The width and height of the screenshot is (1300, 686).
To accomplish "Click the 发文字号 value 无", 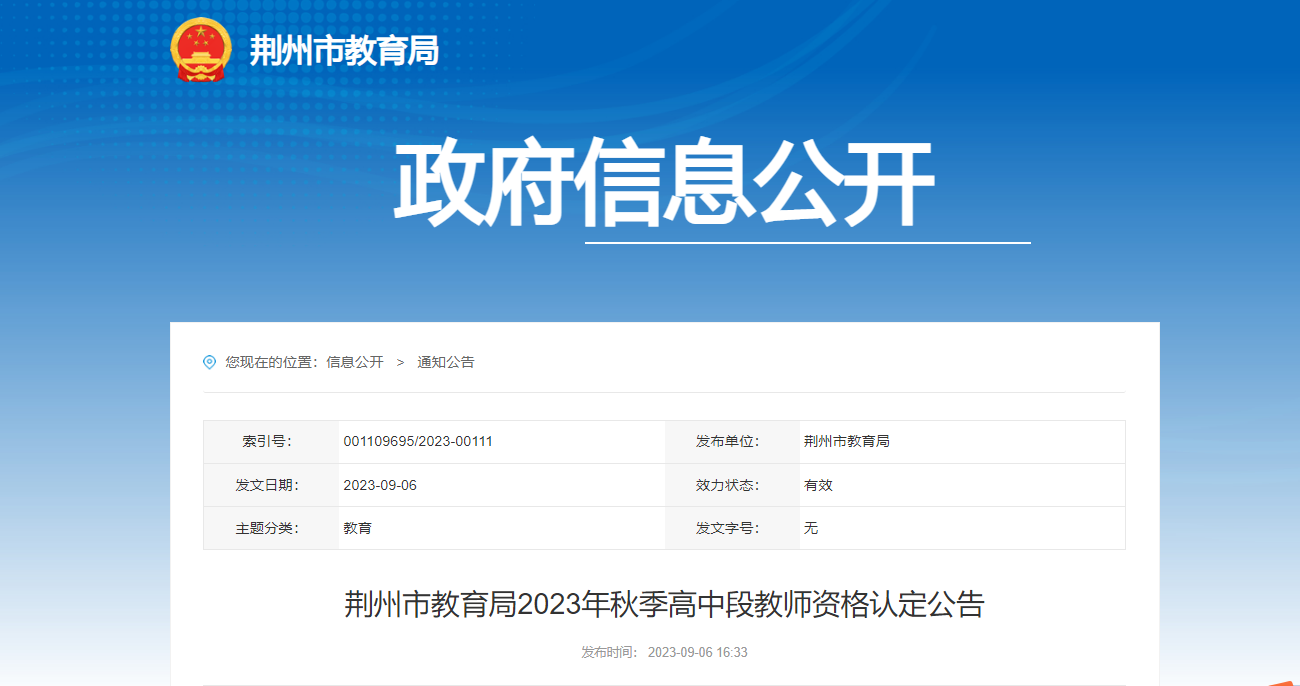I will pos(811,528).
